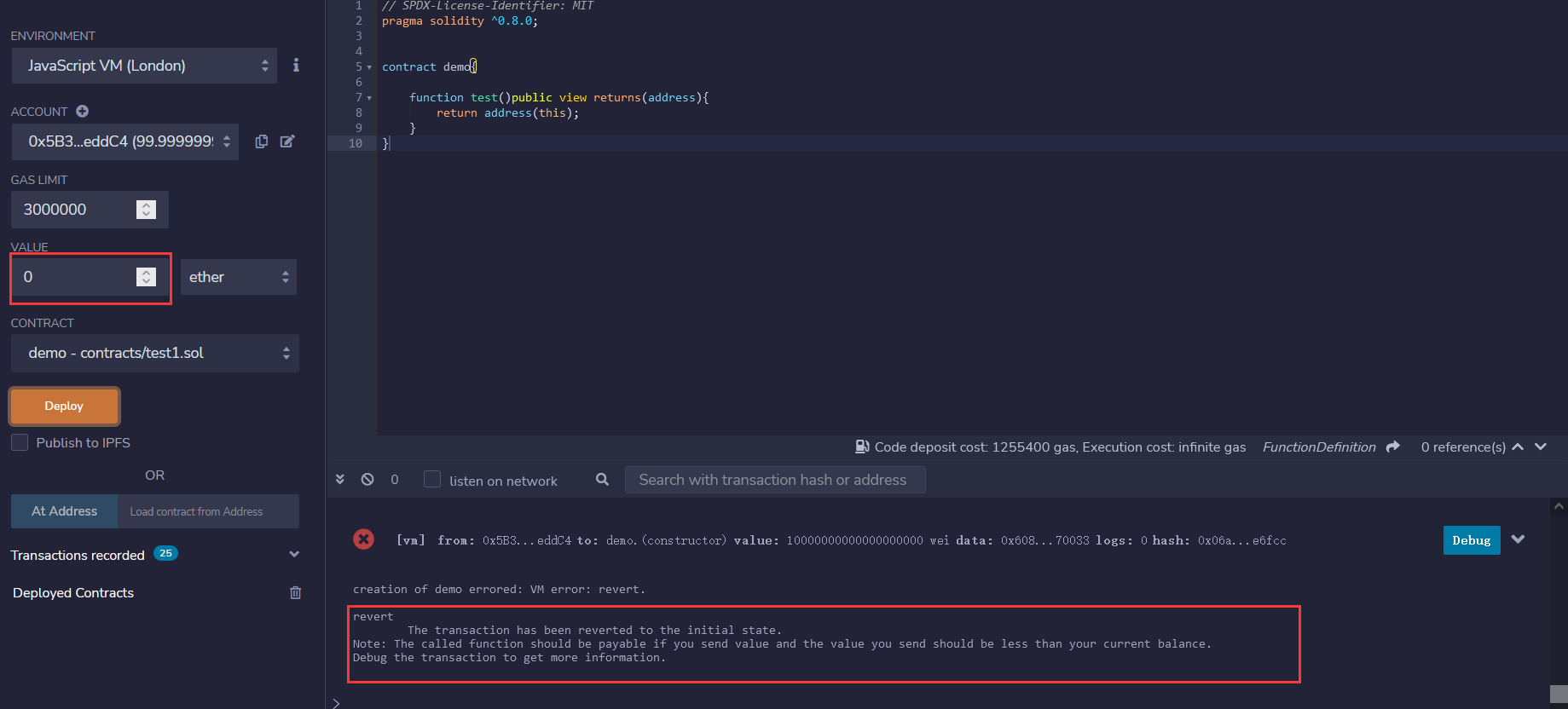Click the Deploy button
1568x709 pixels.
coord(64,406)
